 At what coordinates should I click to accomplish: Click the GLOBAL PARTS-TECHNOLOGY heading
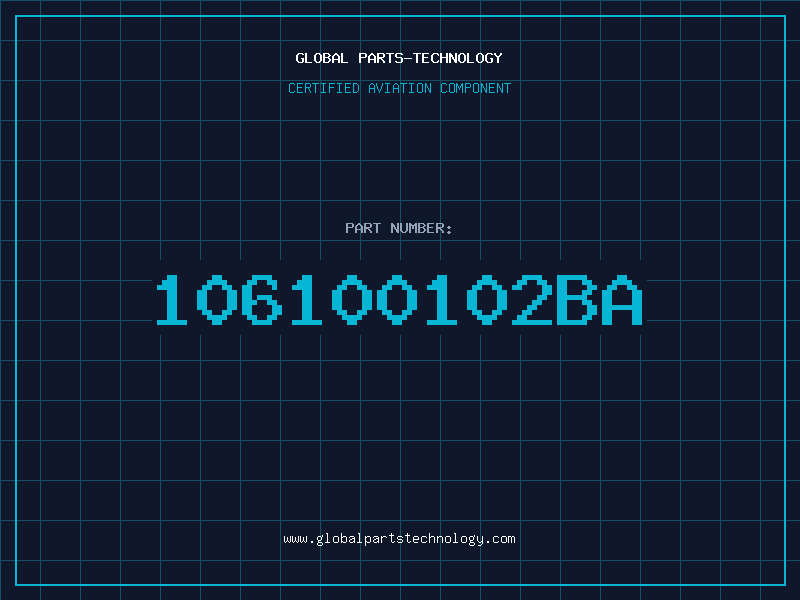pos(399,58)
